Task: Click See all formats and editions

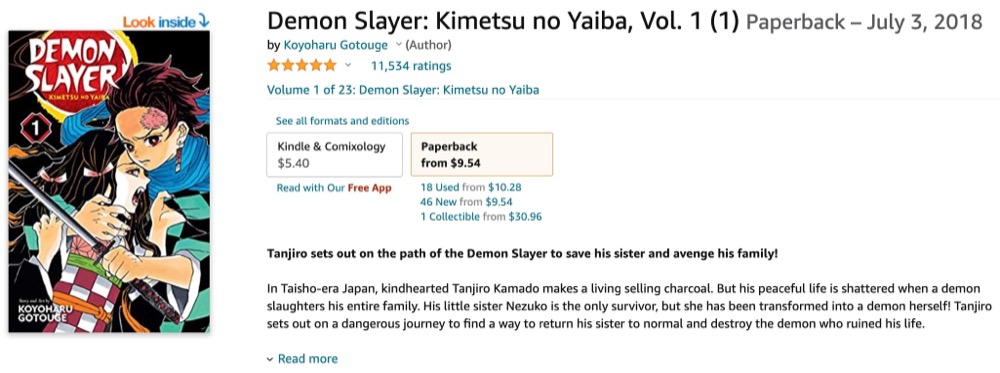Action: point(342,121)
